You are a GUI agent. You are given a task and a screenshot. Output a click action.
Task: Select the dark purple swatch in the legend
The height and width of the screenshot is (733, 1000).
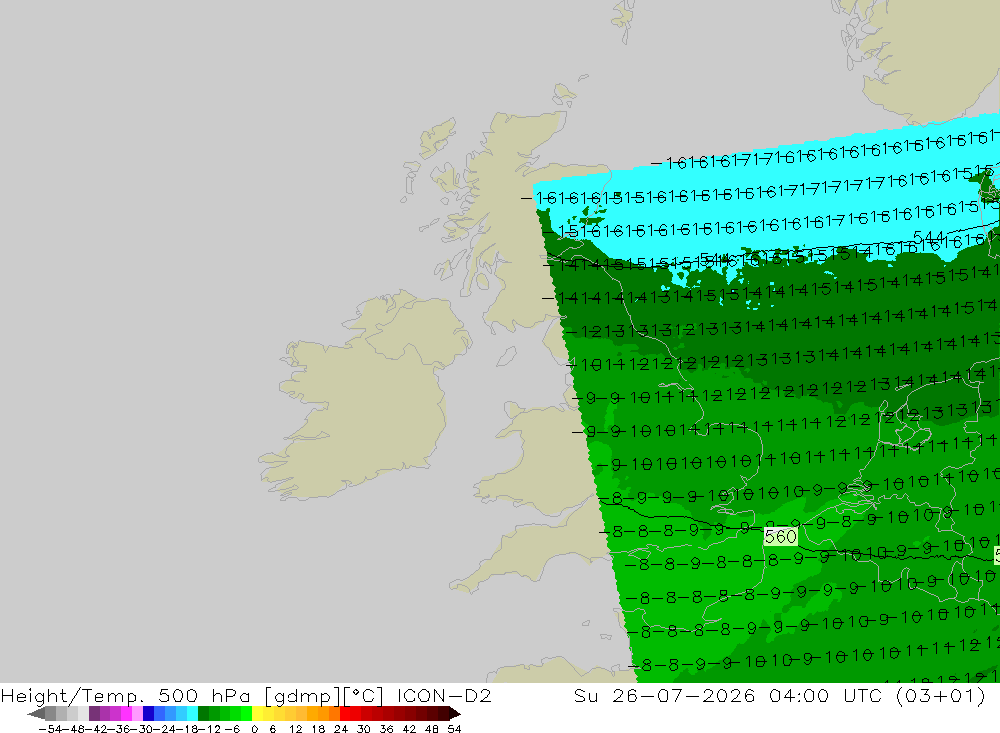click(94, 714)
